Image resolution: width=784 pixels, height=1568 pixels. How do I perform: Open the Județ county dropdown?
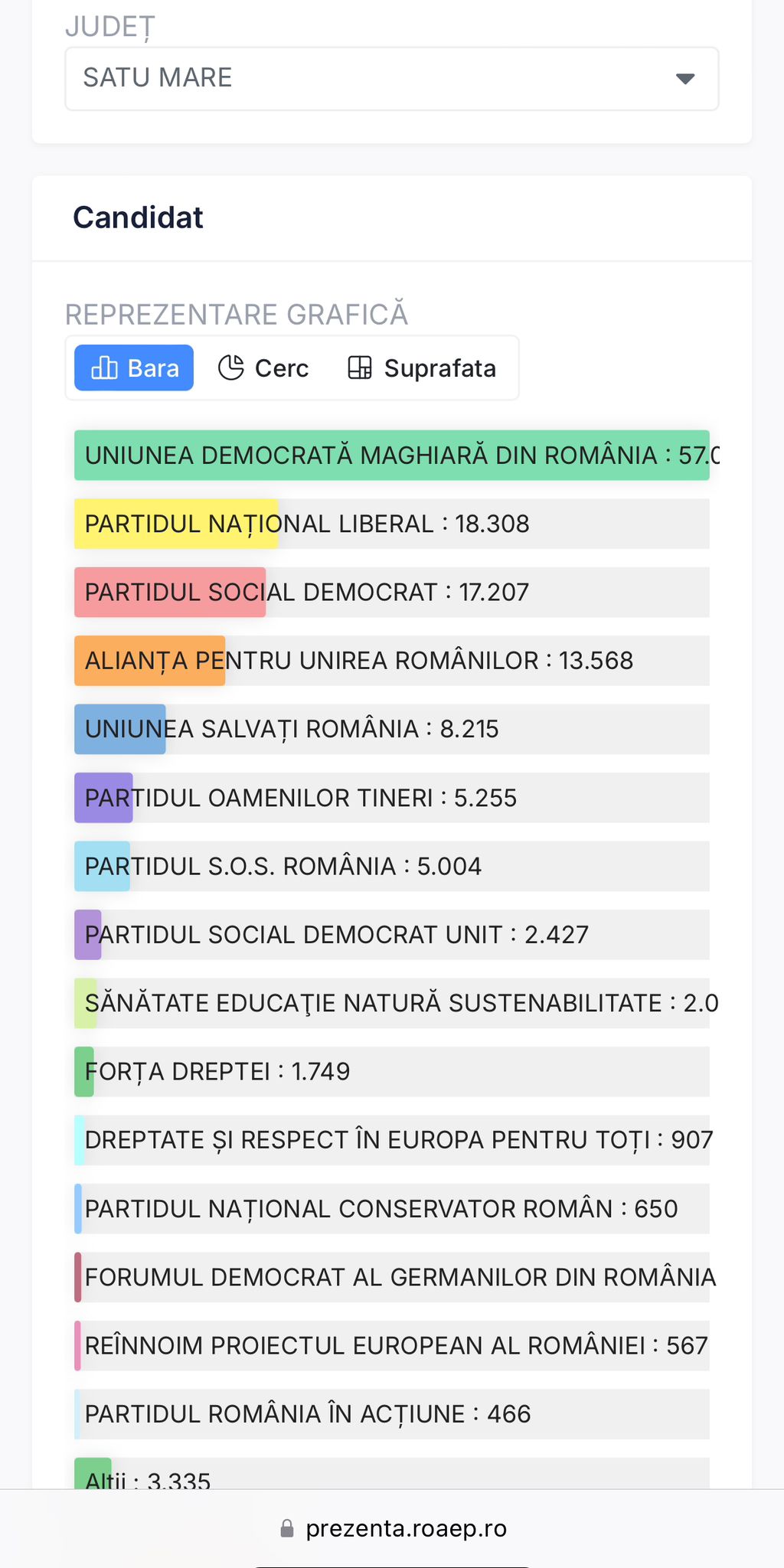390,79
